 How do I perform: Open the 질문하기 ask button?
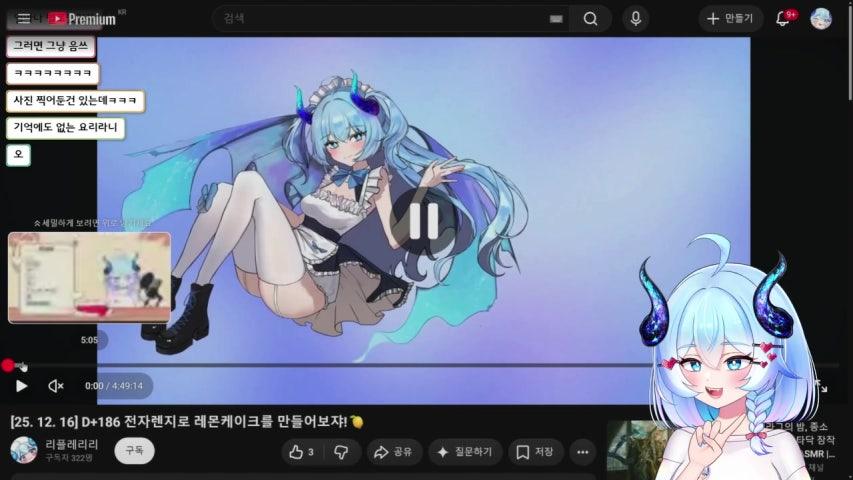tap(465, 452)
